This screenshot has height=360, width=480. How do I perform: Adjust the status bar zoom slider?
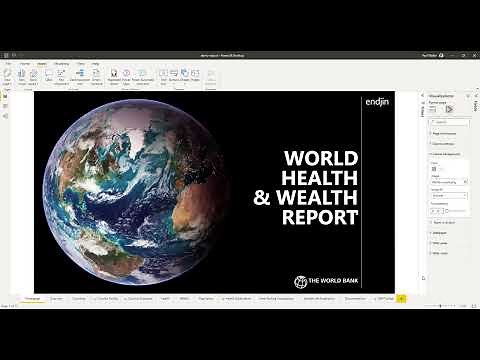[441, 305]
